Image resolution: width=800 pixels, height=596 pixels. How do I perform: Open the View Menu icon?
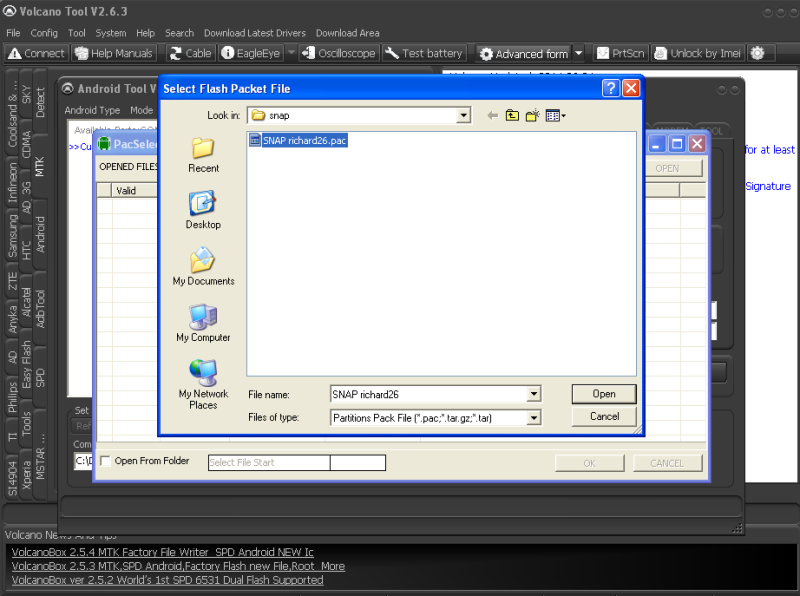(556, 116)
